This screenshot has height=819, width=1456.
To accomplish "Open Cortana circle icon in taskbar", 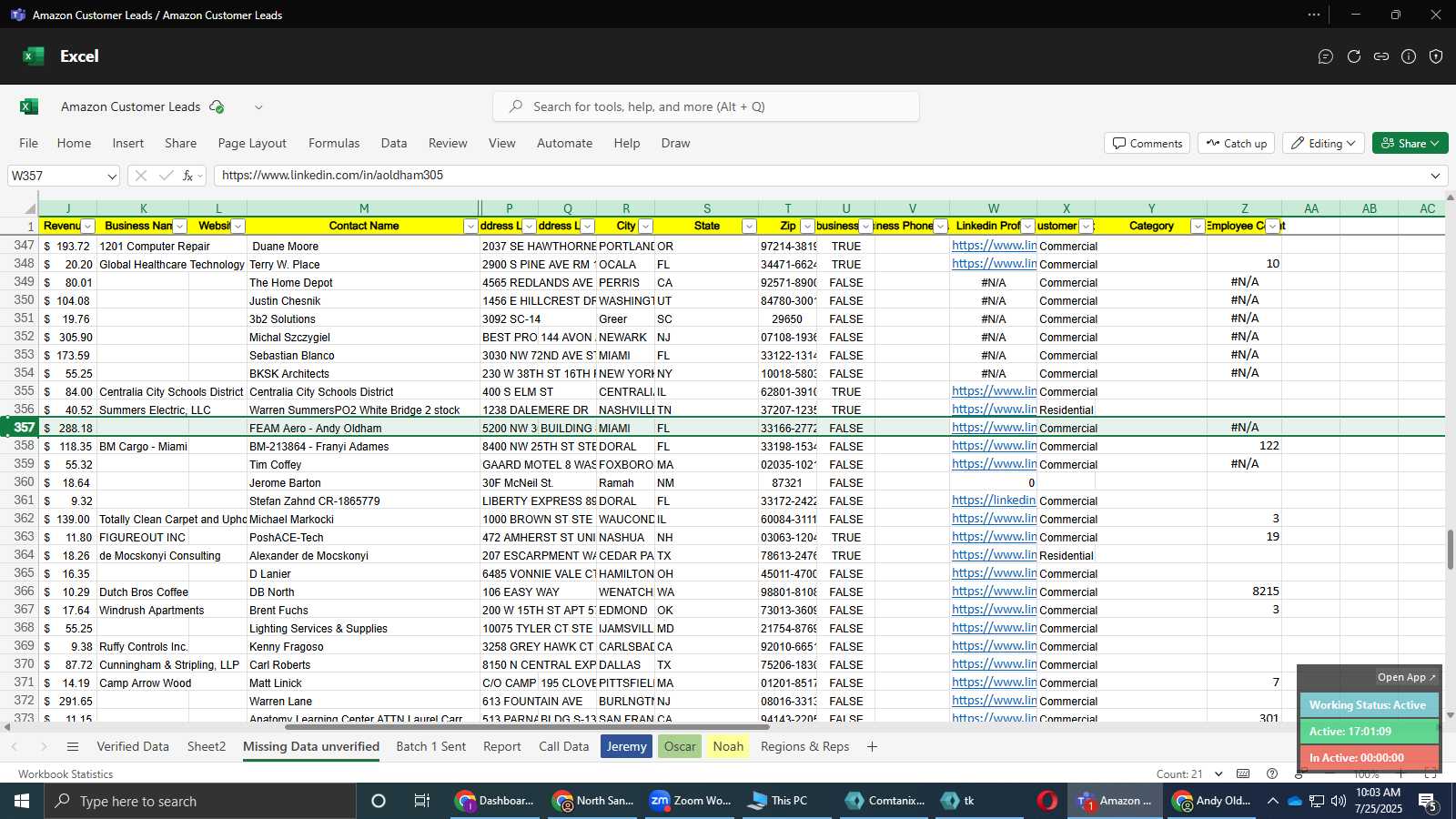I will (x=379, y=801).
